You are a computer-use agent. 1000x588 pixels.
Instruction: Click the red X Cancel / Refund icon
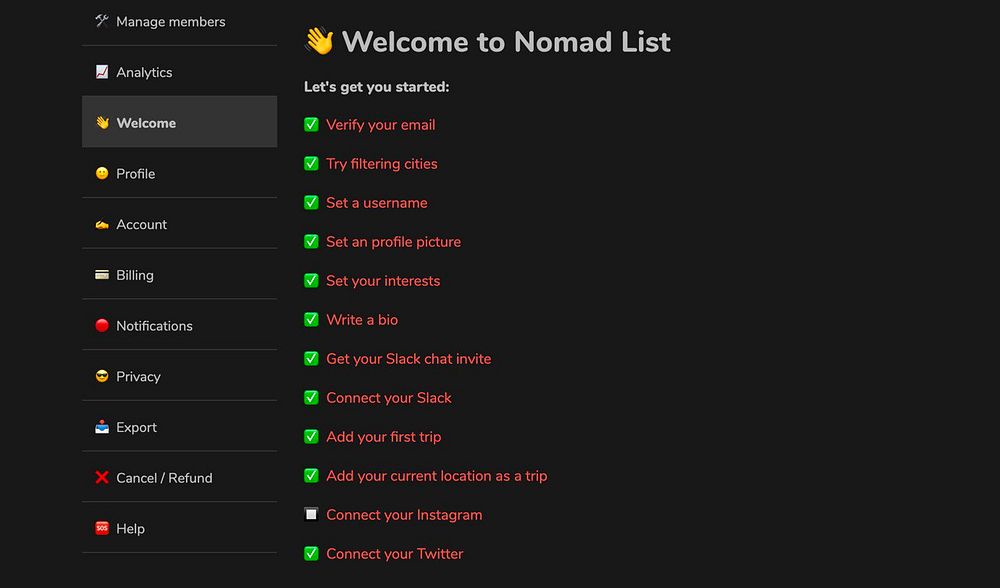pos(101,478)
